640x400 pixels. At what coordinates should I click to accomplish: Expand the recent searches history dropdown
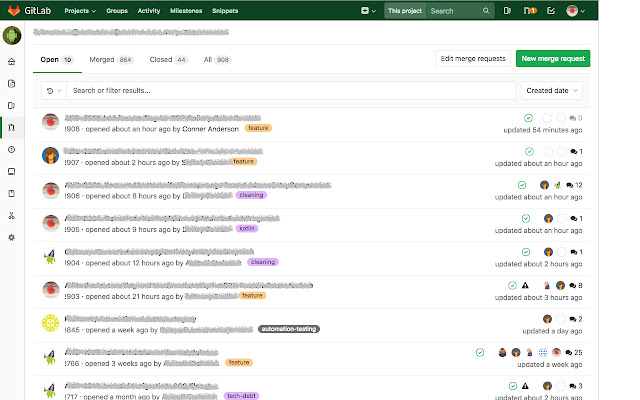pyautogui.click(x=54, y=91)
